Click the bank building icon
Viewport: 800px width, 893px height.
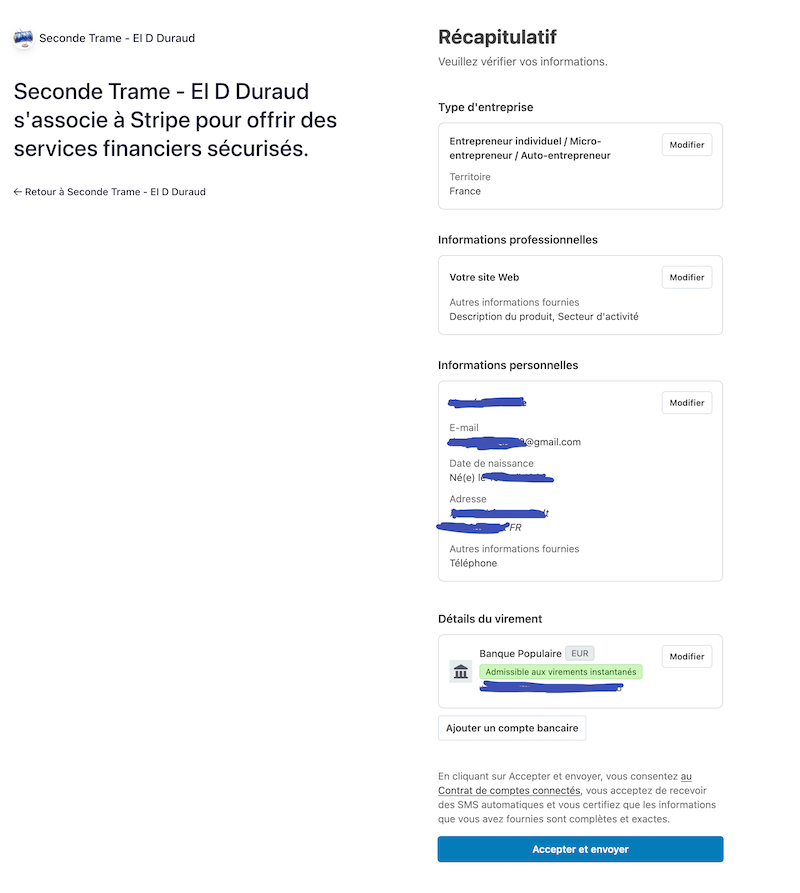(x=461, y=671)
